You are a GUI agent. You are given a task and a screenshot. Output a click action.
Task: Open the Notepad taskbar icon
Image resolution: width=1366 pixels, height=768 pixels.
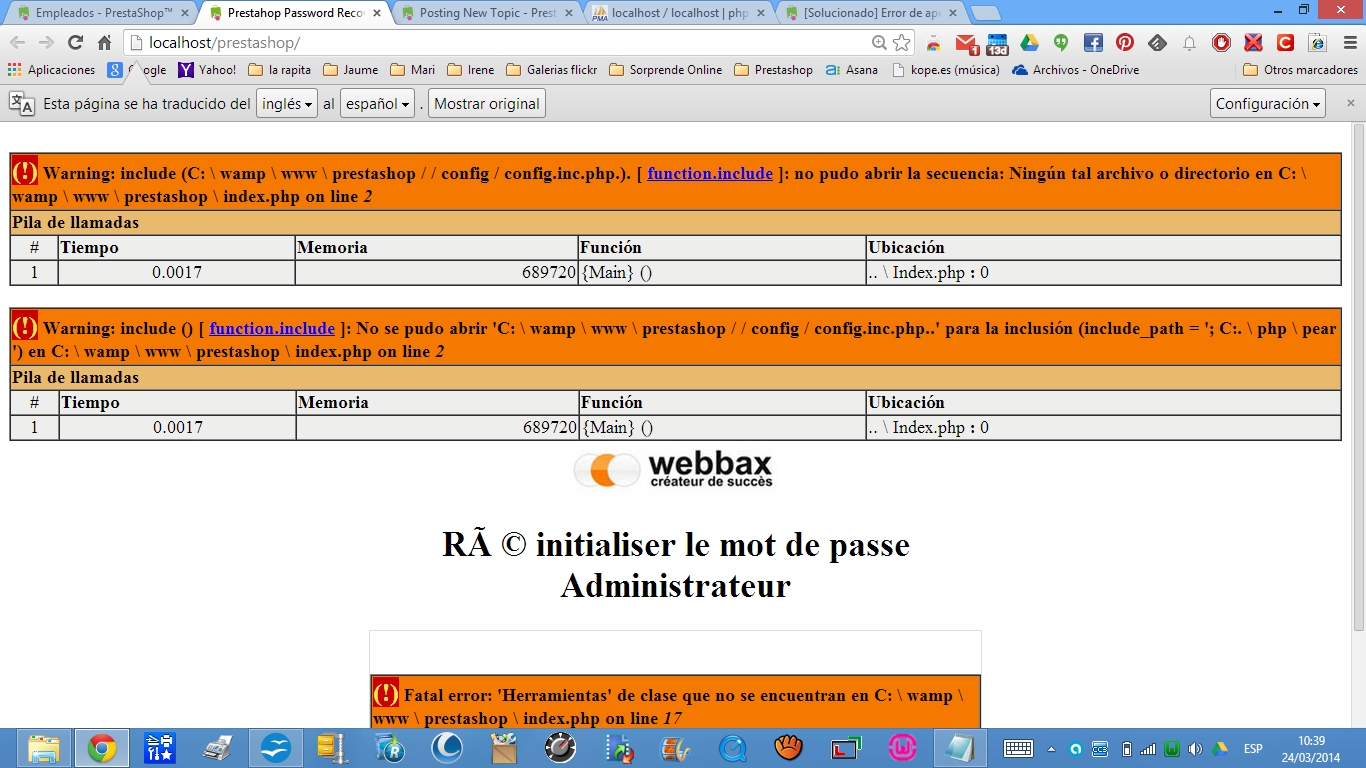click(961, 748)
